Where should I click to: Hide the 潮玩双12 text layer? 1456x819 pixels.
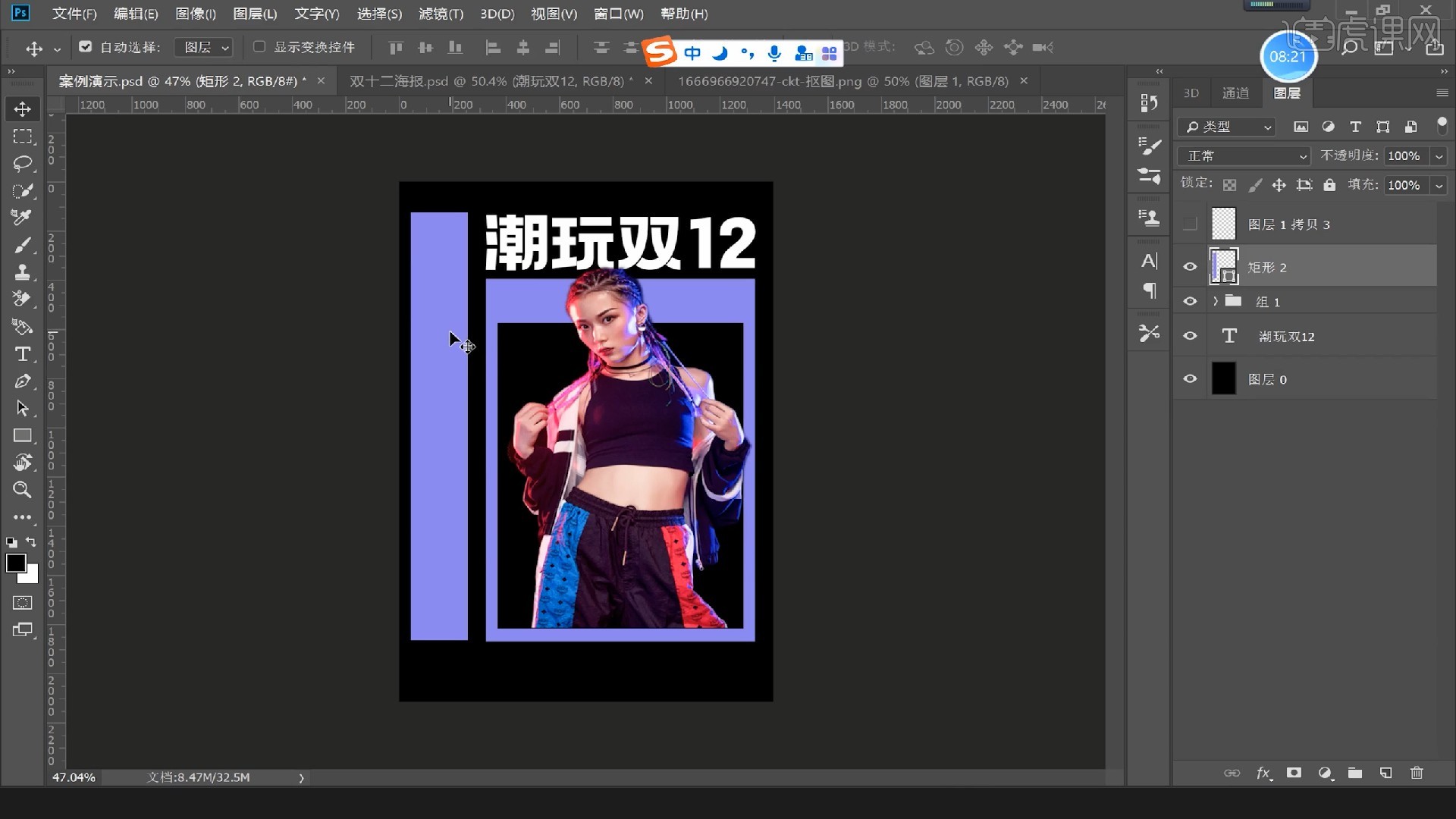click(1190, 335)
